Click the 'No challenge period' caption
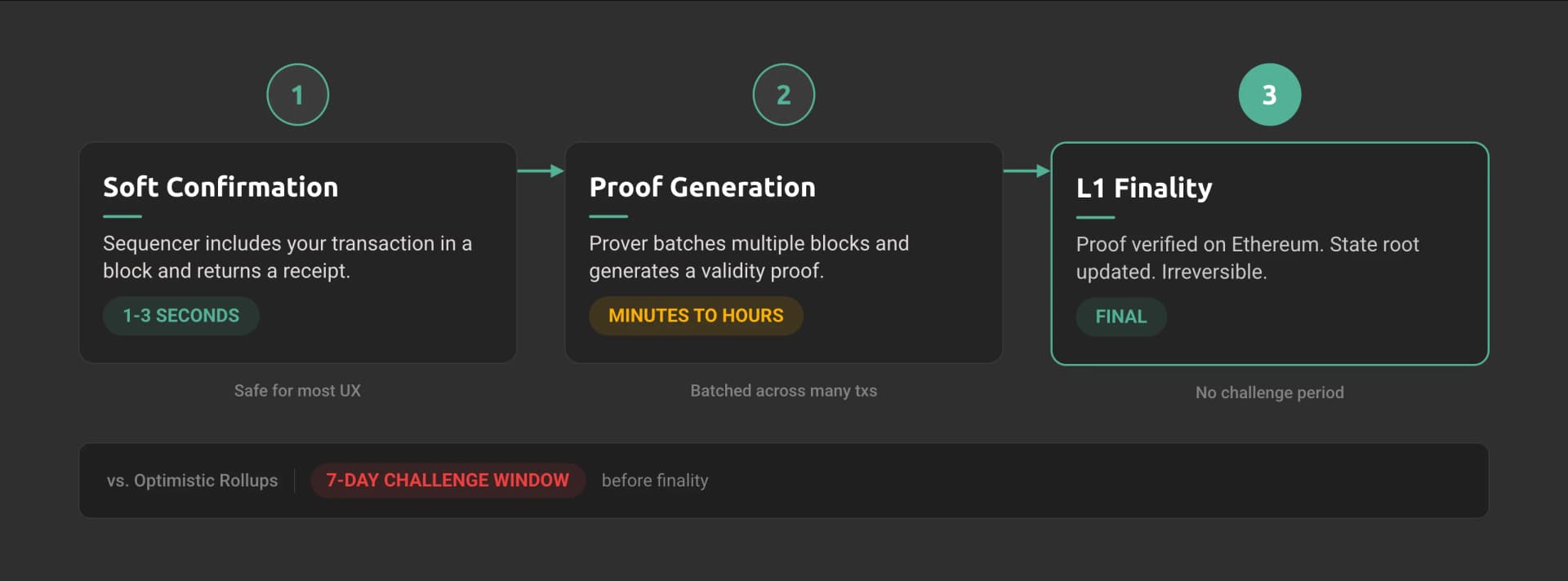The image size is (1568, 581). (x=1269, y=393)
